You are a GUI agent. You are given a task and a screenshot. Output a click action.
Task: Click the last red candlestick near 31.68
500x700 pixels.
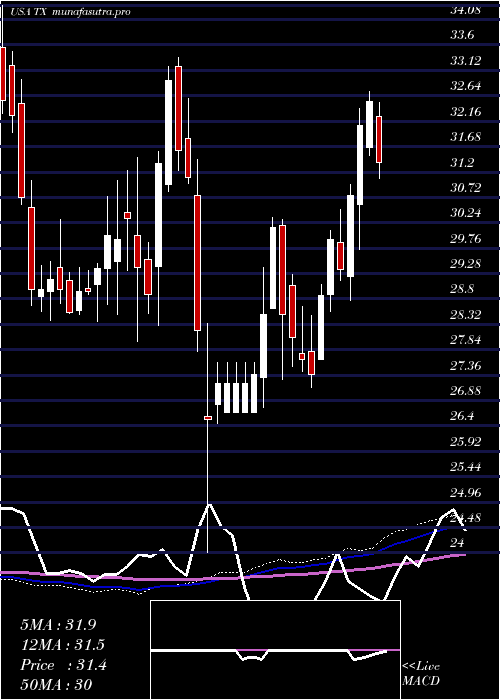click(379, 139)
